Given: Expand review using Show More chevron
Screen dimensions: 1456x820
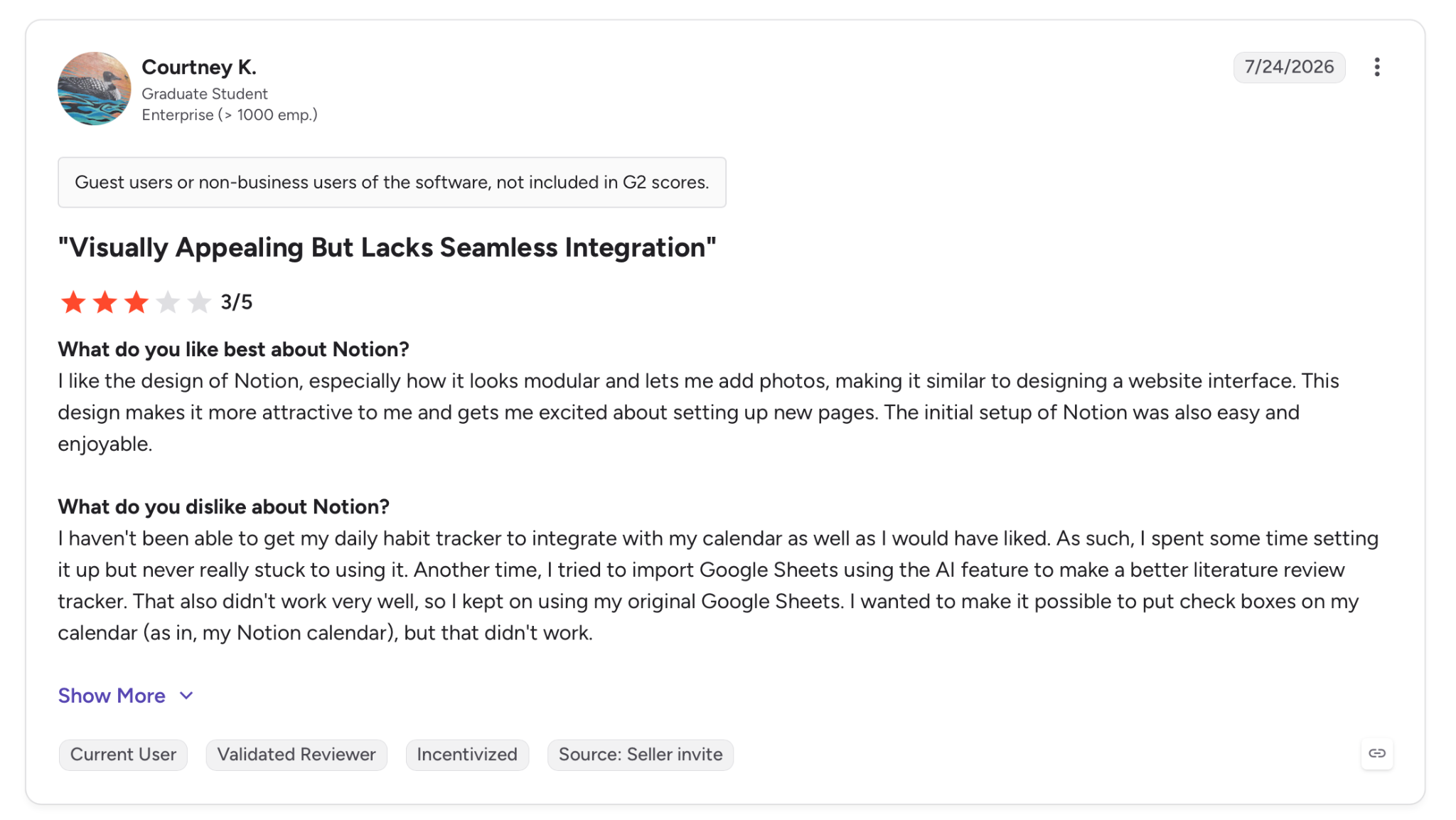Looking at the screenshot, I should point(186,696).
